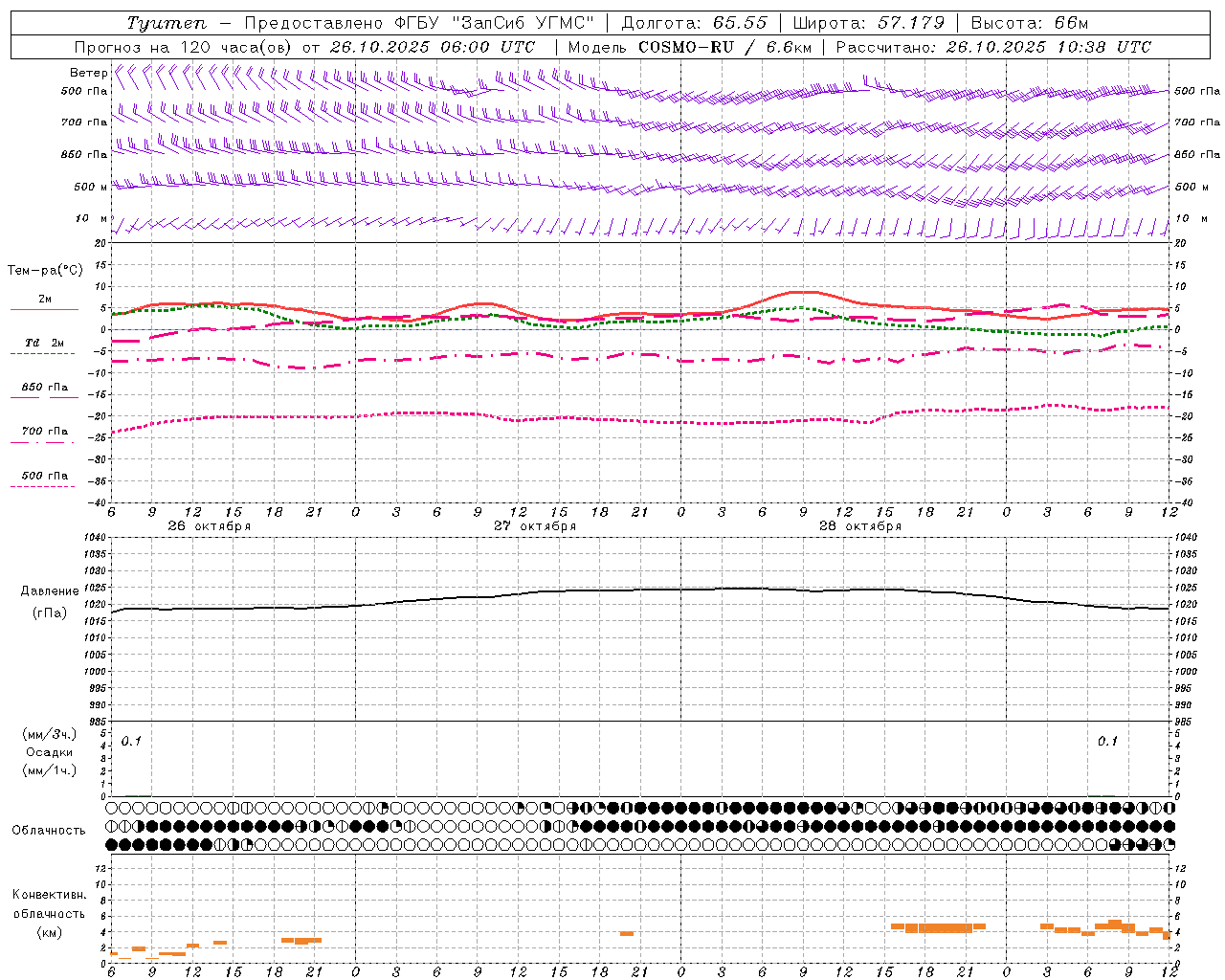Click the "26 октября" date label
1225x980 pixels.
[x=209, y=526]
